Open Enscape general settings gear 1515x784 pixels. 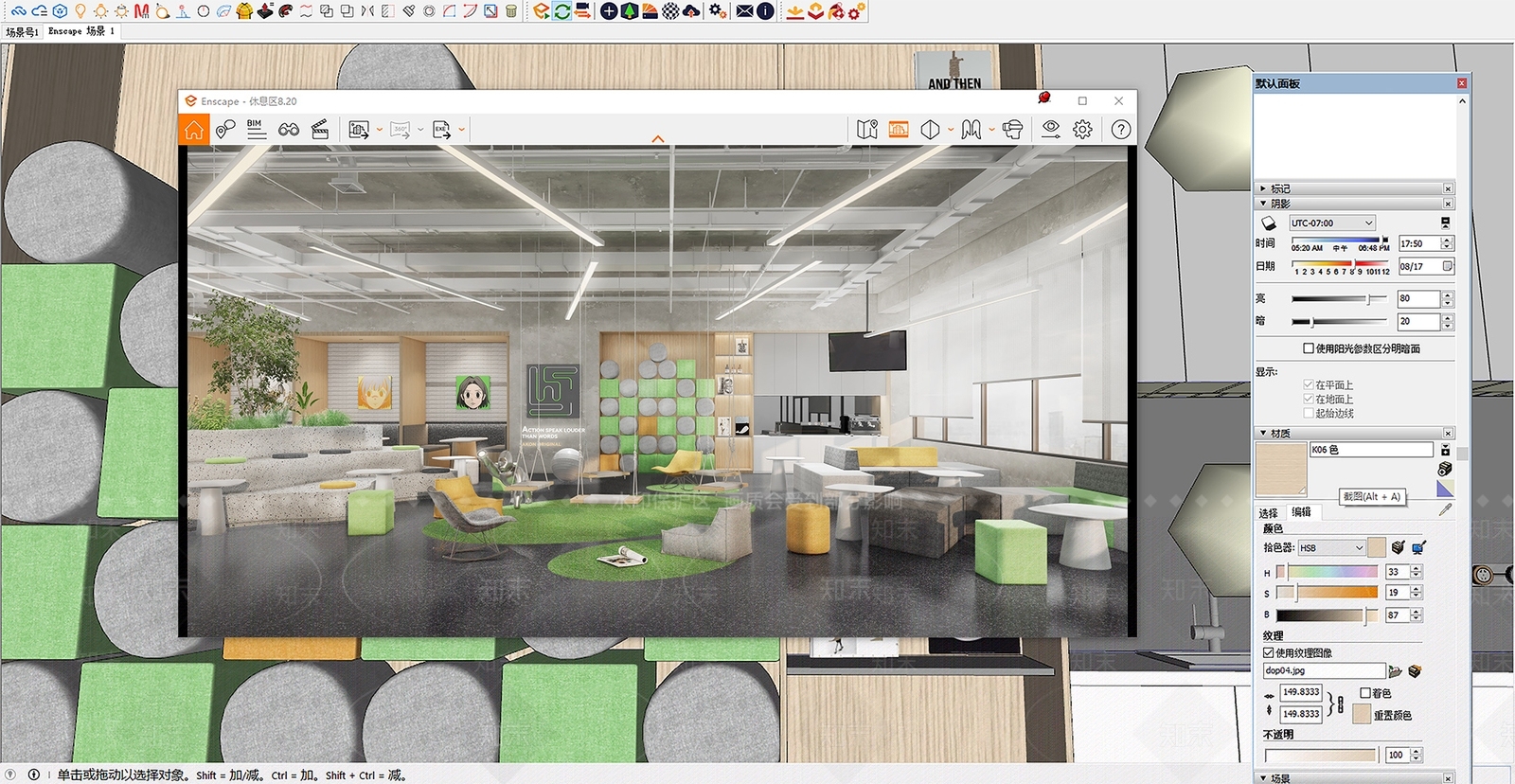click(x=1083, y=130)
